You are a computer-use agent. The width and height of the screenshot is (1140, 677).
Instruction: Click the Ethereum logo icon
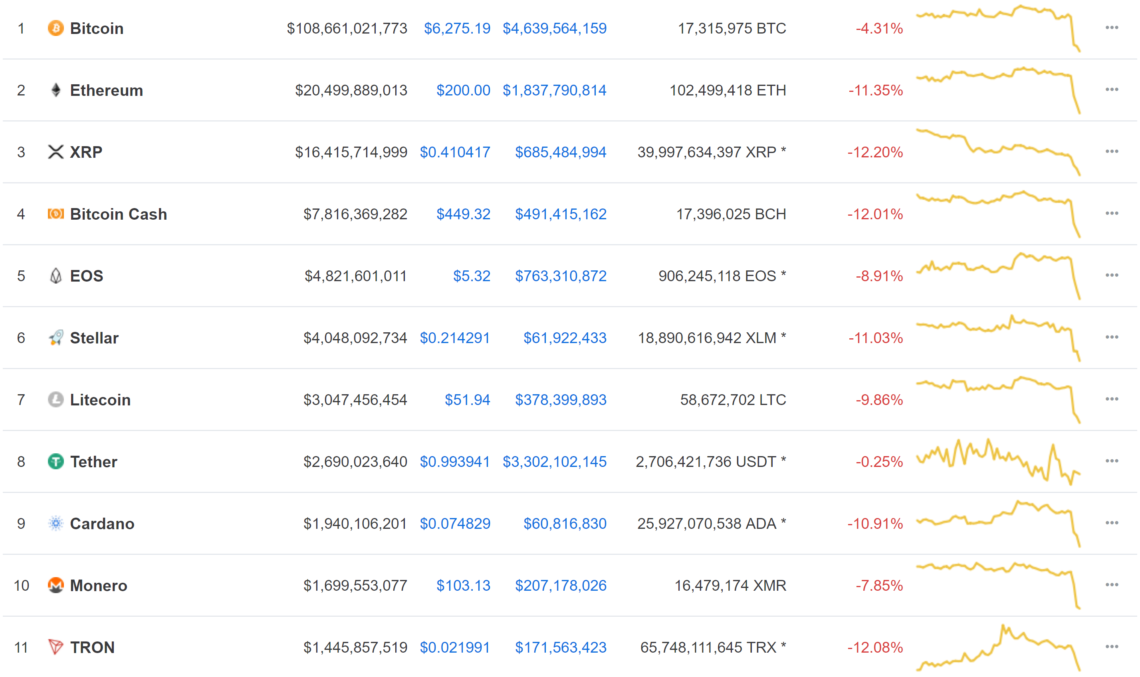[x=54, y=90]
